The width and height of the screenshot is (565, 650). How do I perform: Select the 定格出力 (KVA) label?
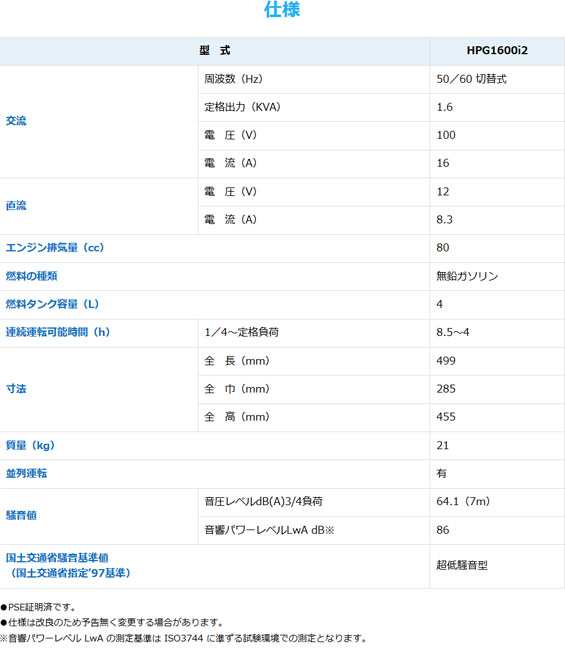click(x=242, y=107)
